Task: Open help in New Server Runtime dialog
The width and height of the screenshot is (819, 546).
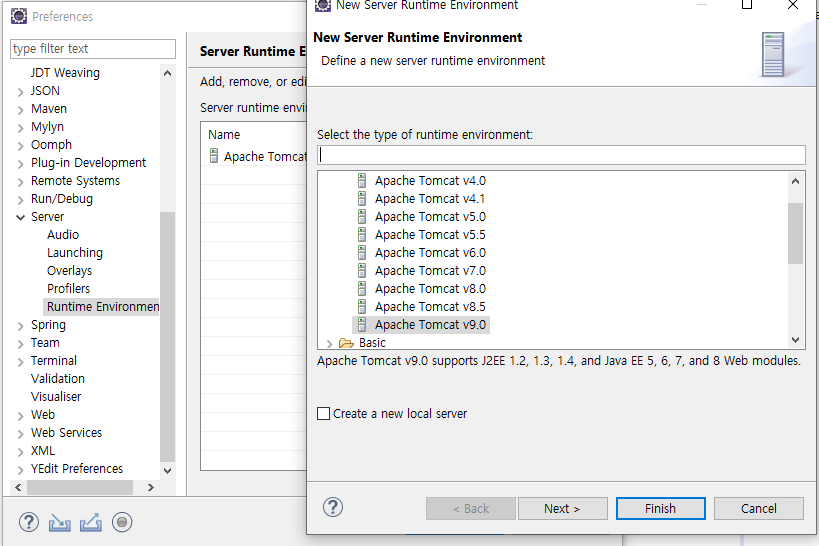Action: pyautogui.click(x=333, y=507)
